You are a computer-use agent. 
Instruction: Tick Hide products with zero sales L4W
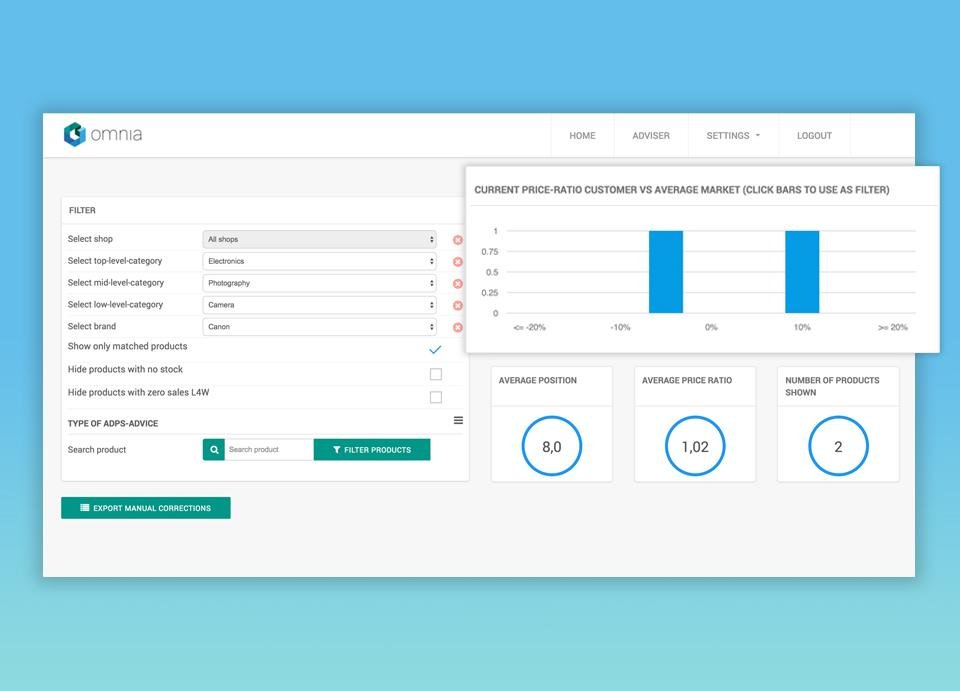point(435,397)
